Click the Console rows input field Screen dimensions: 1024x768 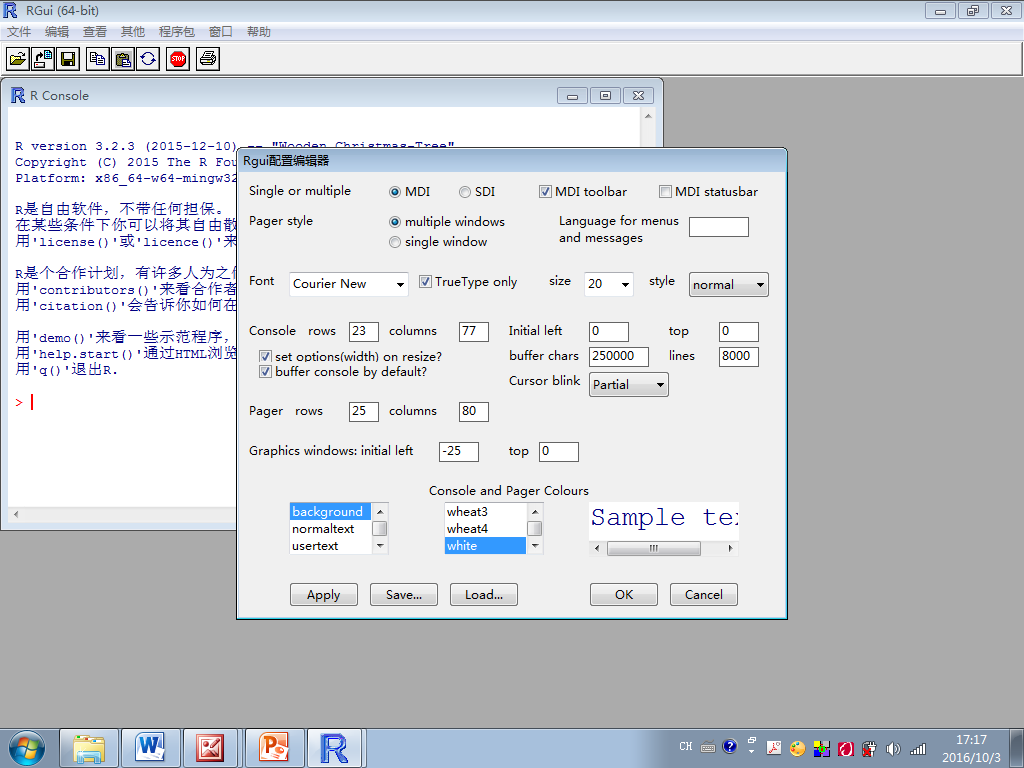(364, 331)
